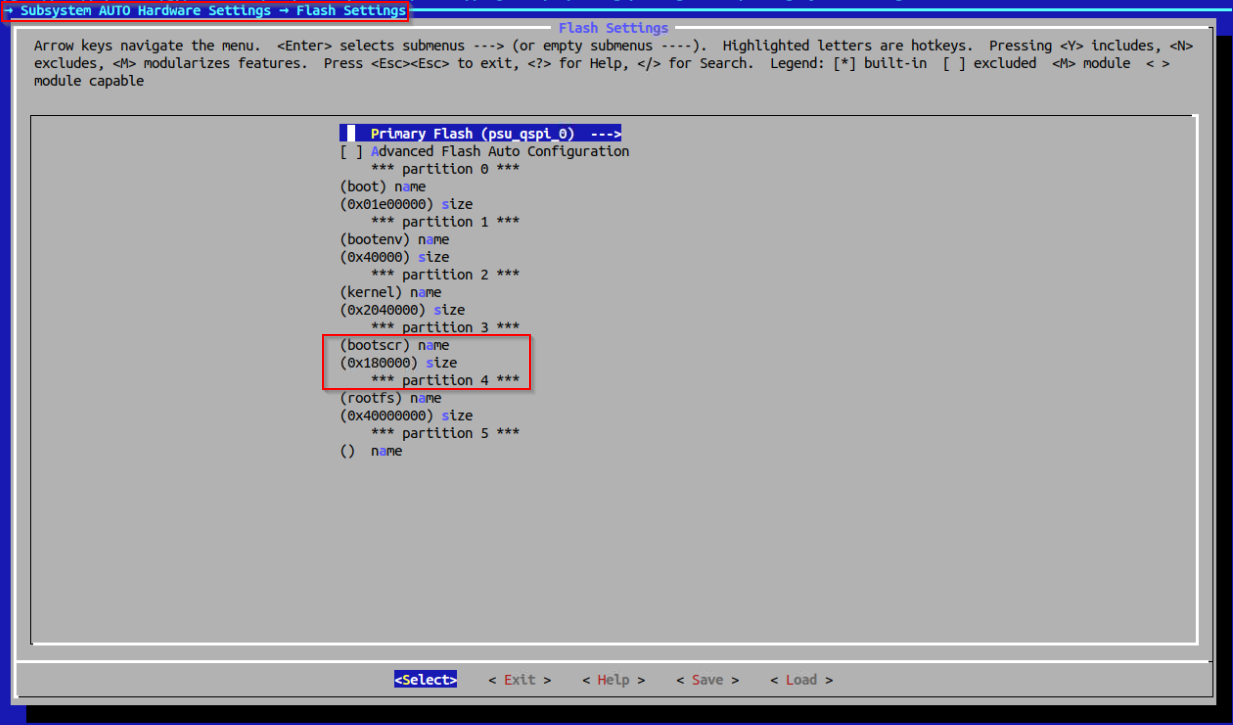The width and height of the screenshot is (1233, 725).
Task: Click the < Load > button
Action: (801, 680)
